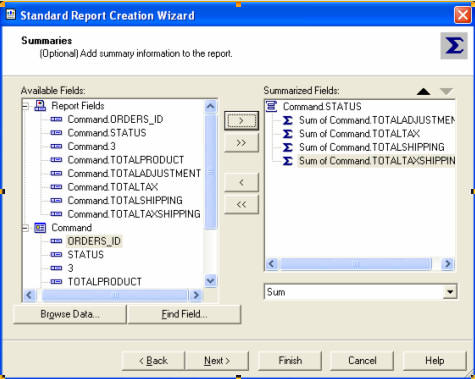Select highlighted ORDERS_ID under Command
This screenshot has height=379, width=475.
click(x=94, y=241)
